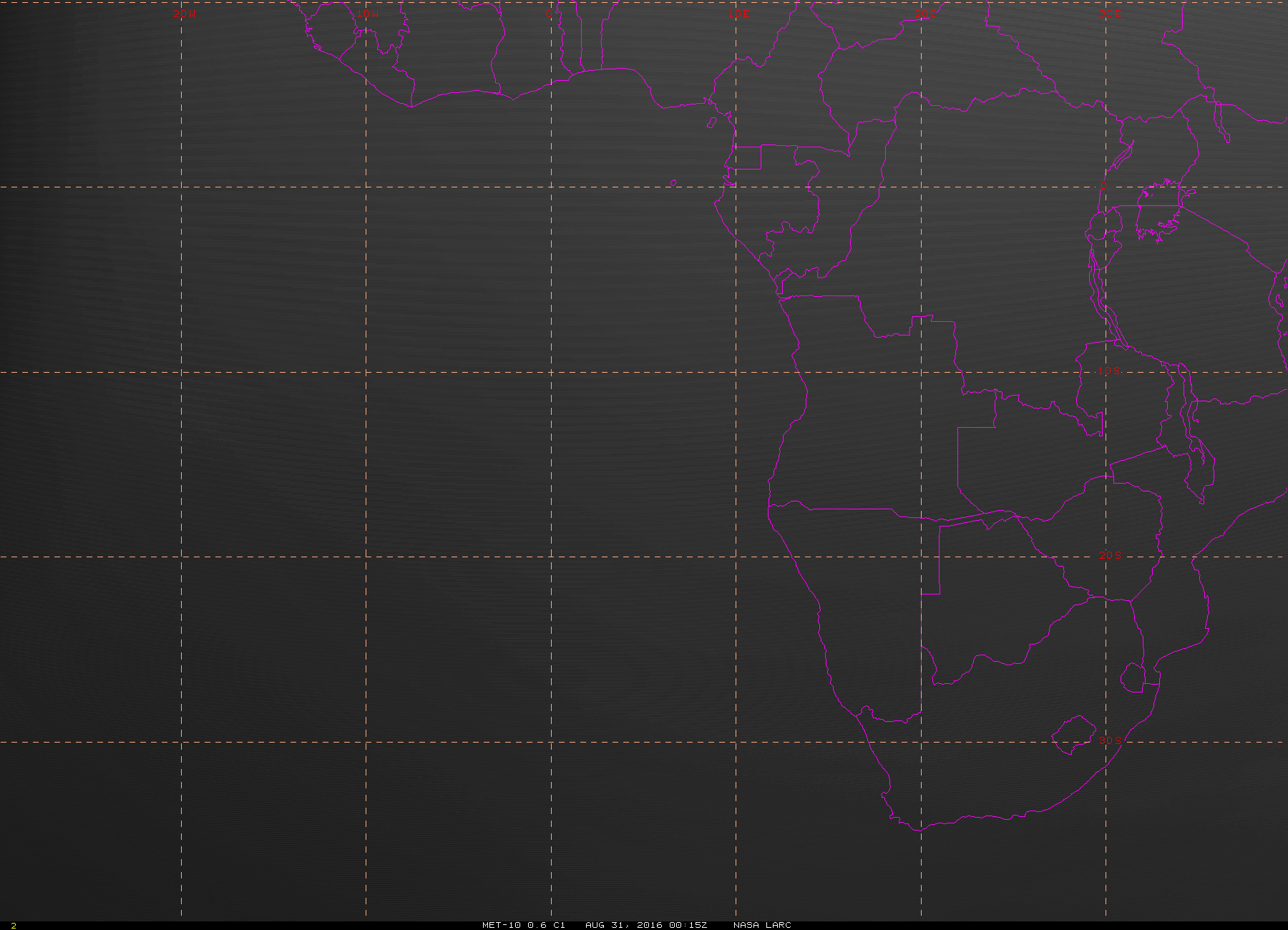Screen dimensions: 1288x930
Task: Click the NASA LARC credit text
Action: click(762, 925)
